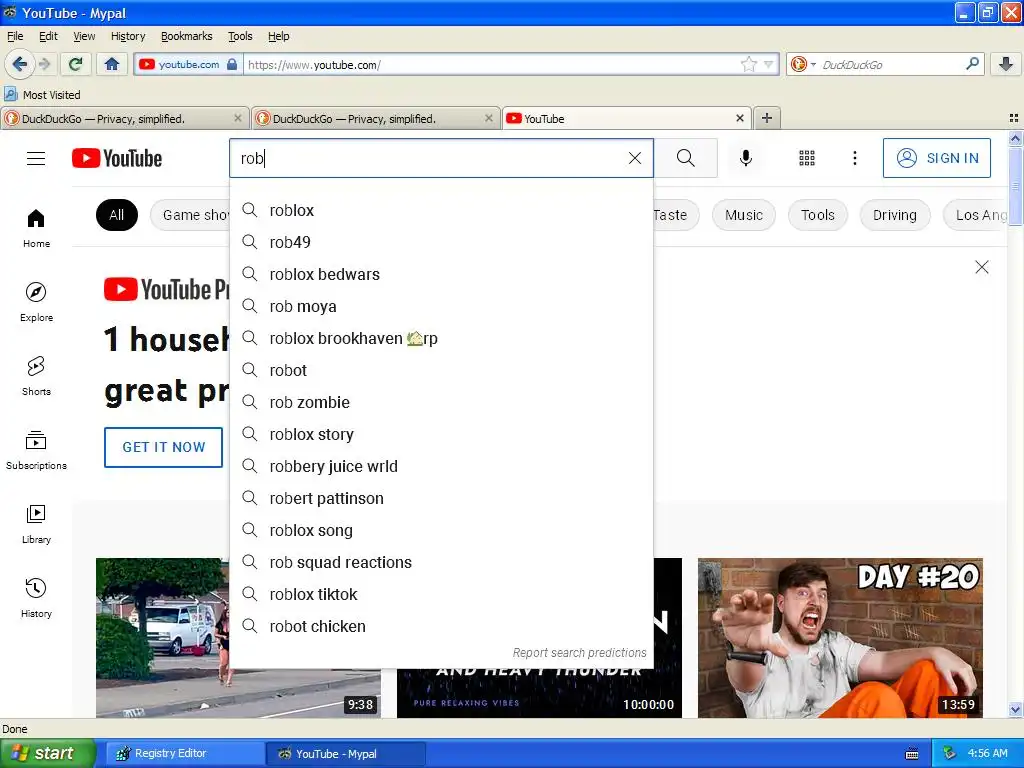Select the Music filter chip
1024x768 pixels.
743,215
